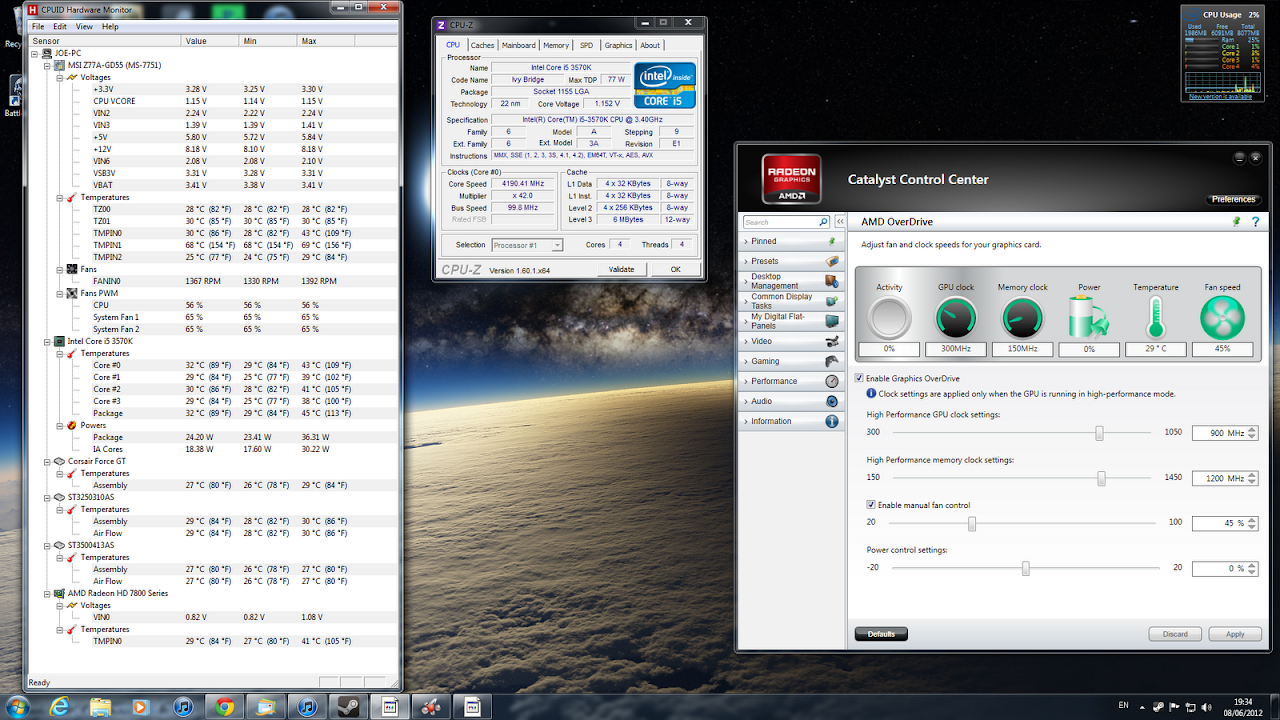
Task: Click the magnifier icon in Catalyst search box
Action: click(x=824, y=222)
